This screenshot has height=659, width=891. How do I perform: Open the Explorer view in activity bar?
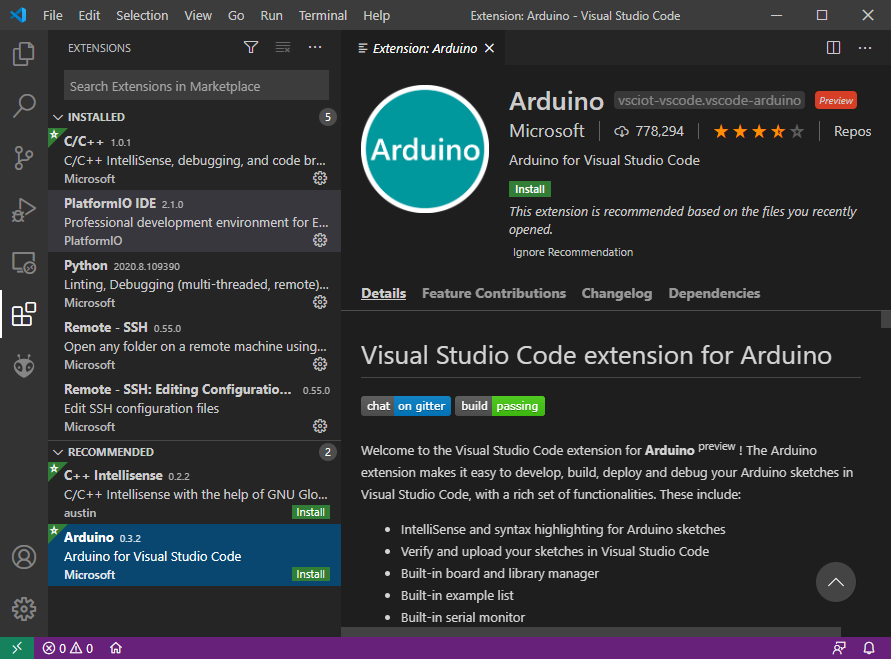[24, 54]
